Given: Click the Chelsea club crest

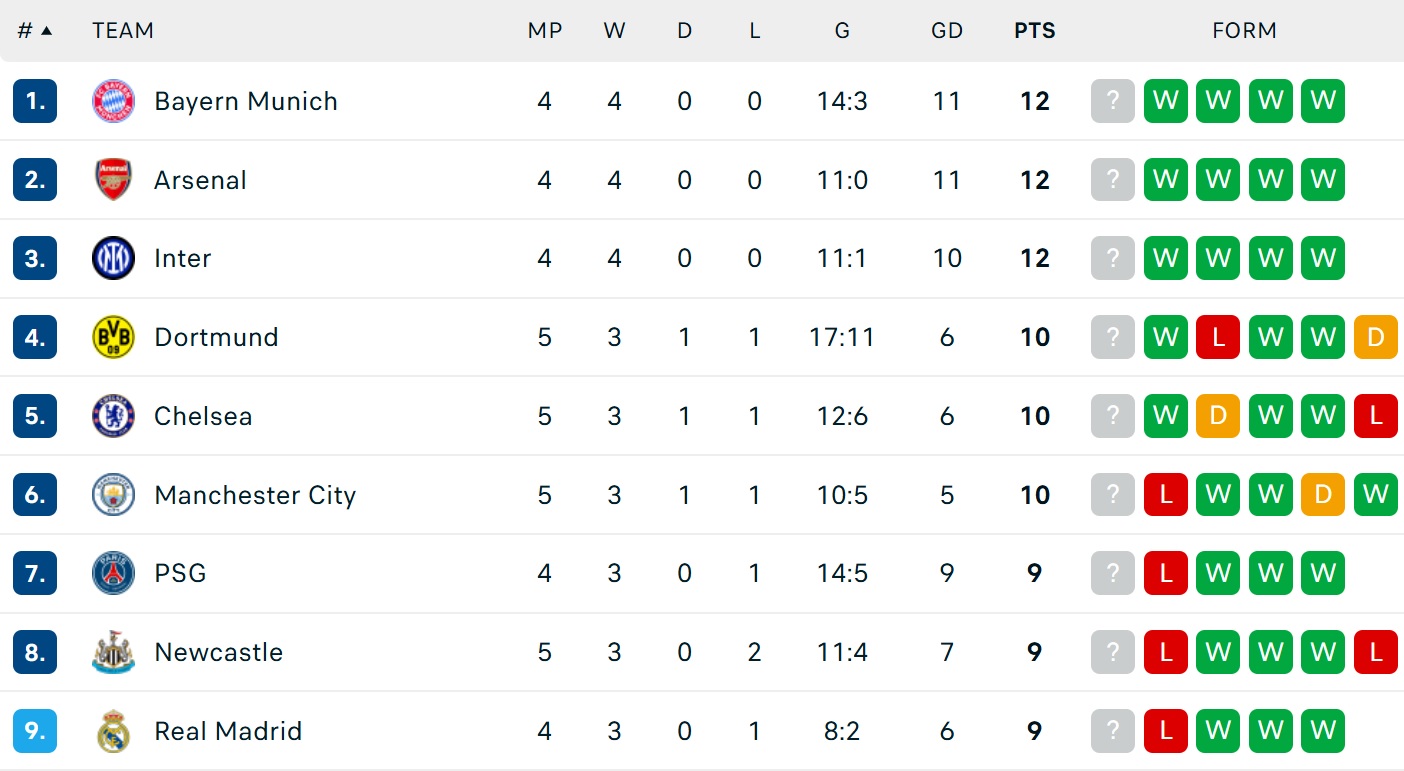Looking at the screenshot, I should tap(113, 416).
